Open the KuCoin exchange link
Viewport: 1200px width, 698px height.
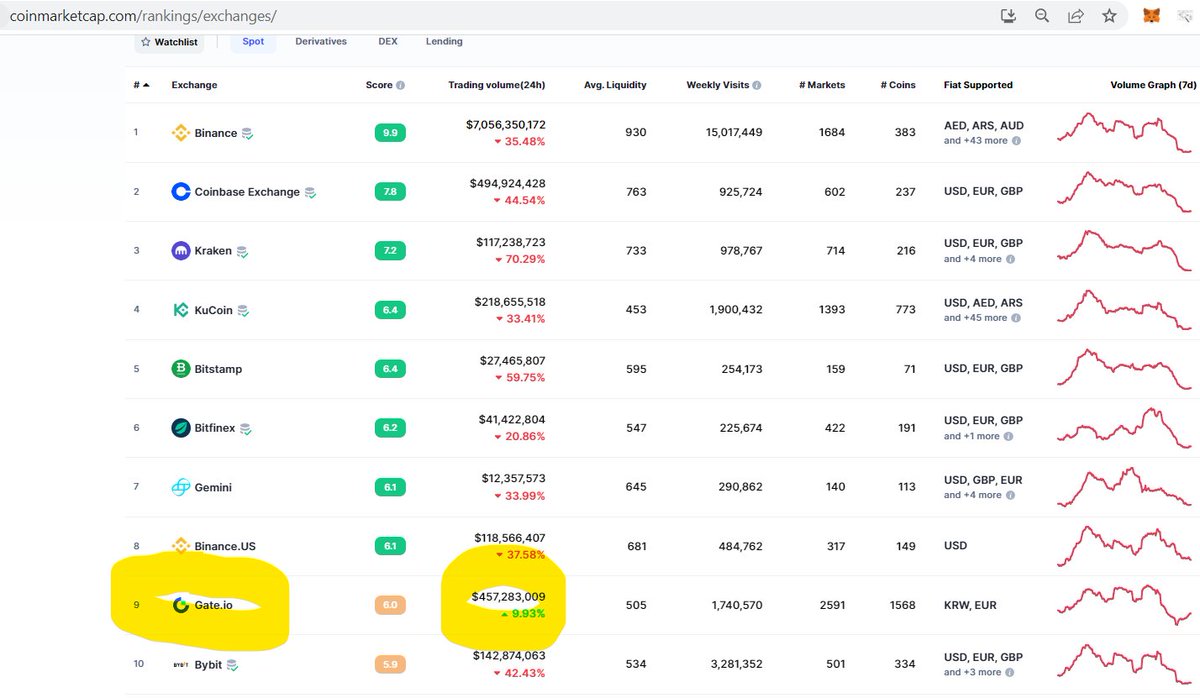214,310
